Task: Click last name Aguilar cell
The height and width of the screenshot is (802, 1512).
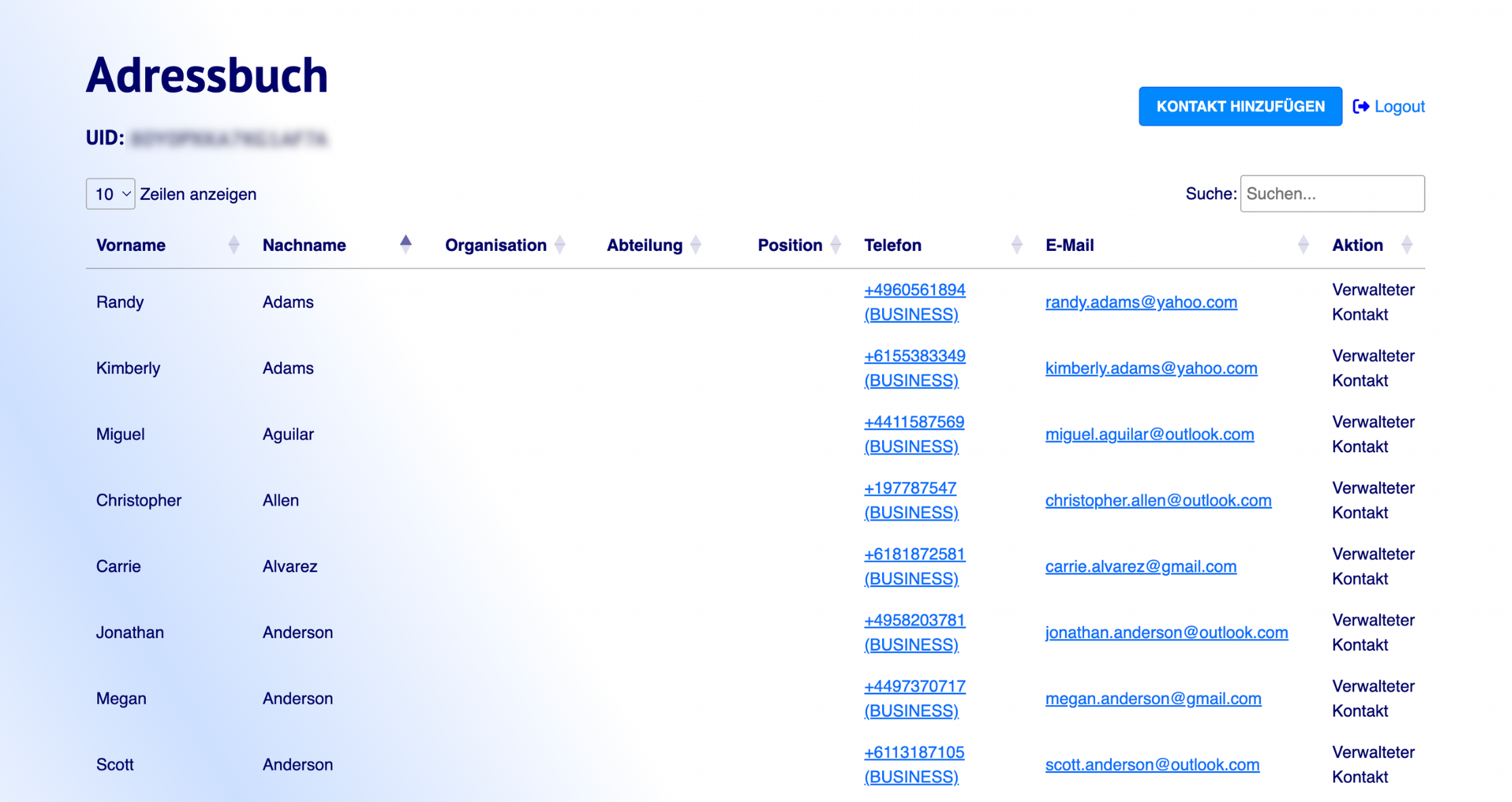Action: 288,434
